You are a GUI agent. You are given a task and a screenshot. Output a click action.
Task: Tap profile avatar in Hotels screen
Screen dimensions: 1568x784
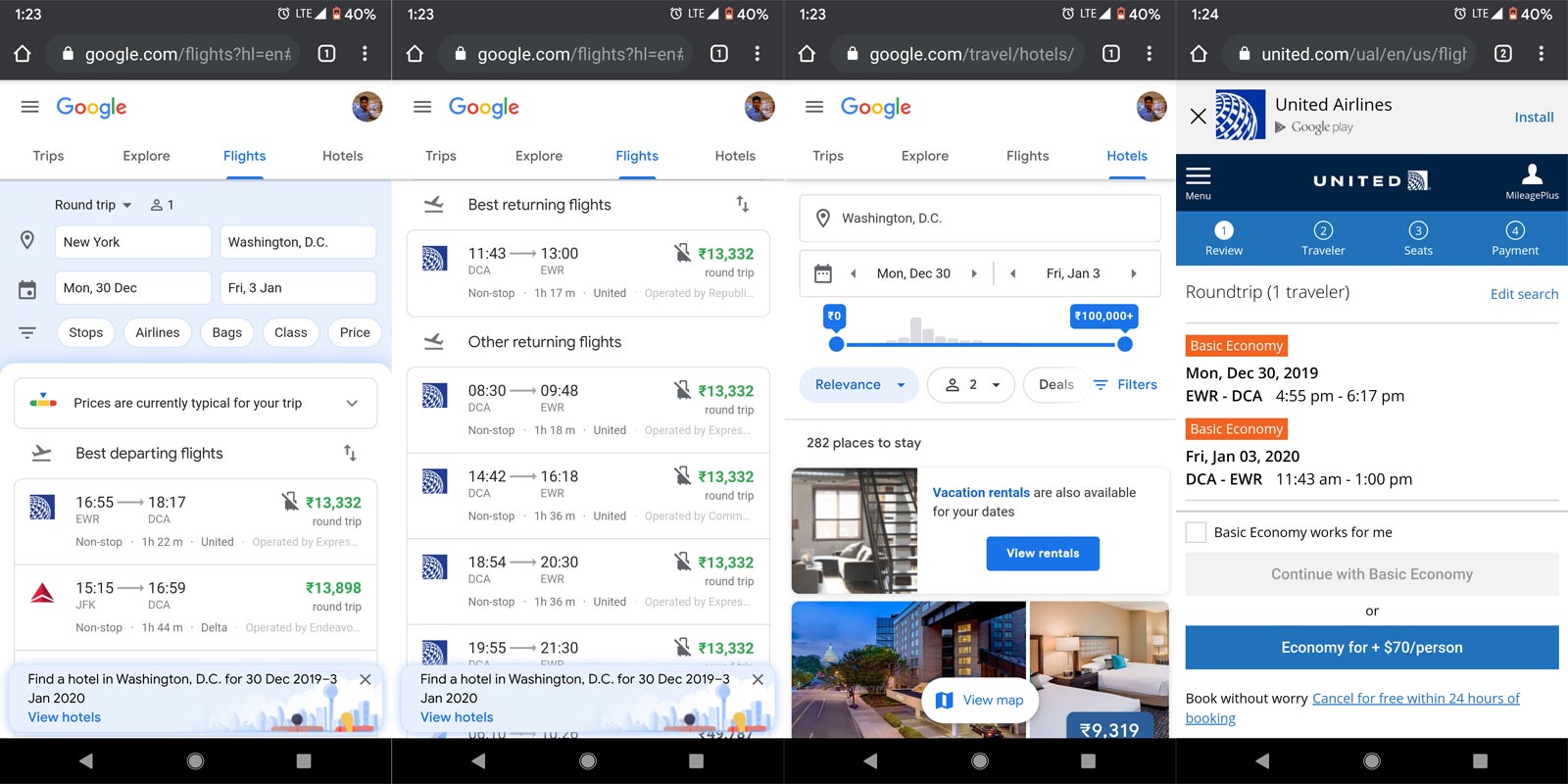(1151, 107)
